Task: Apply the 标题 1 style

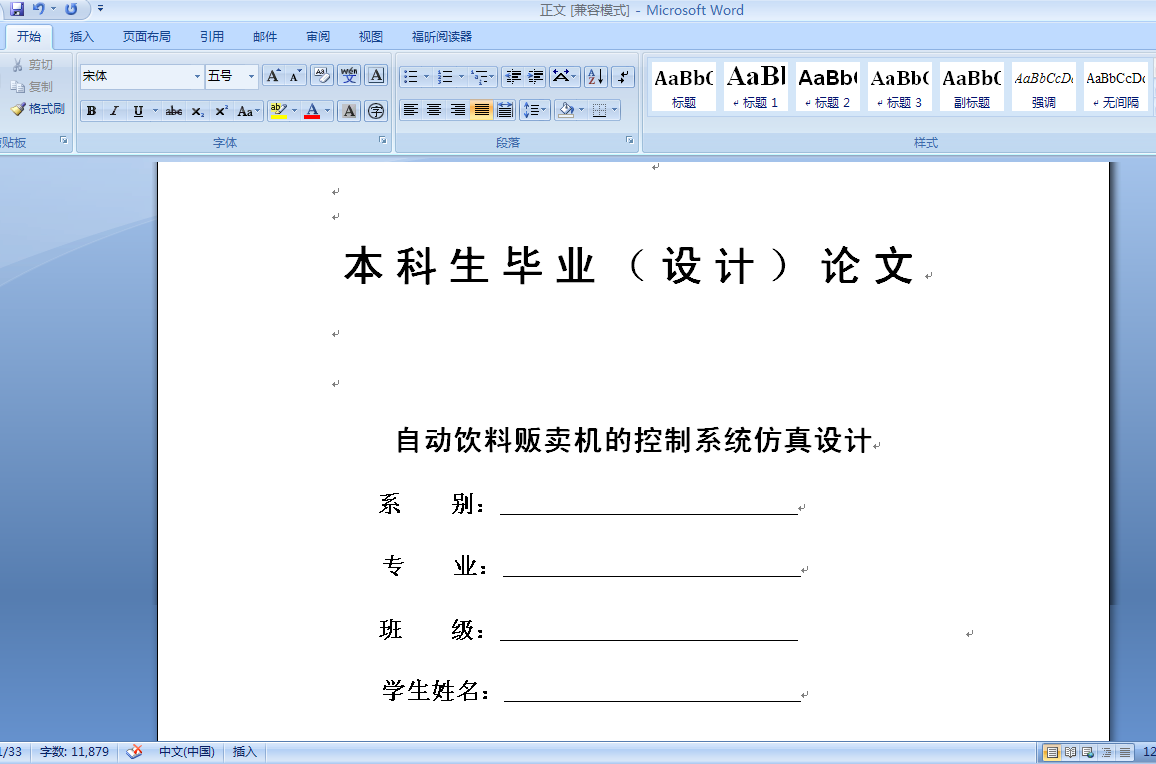Action: coord(756,86)
